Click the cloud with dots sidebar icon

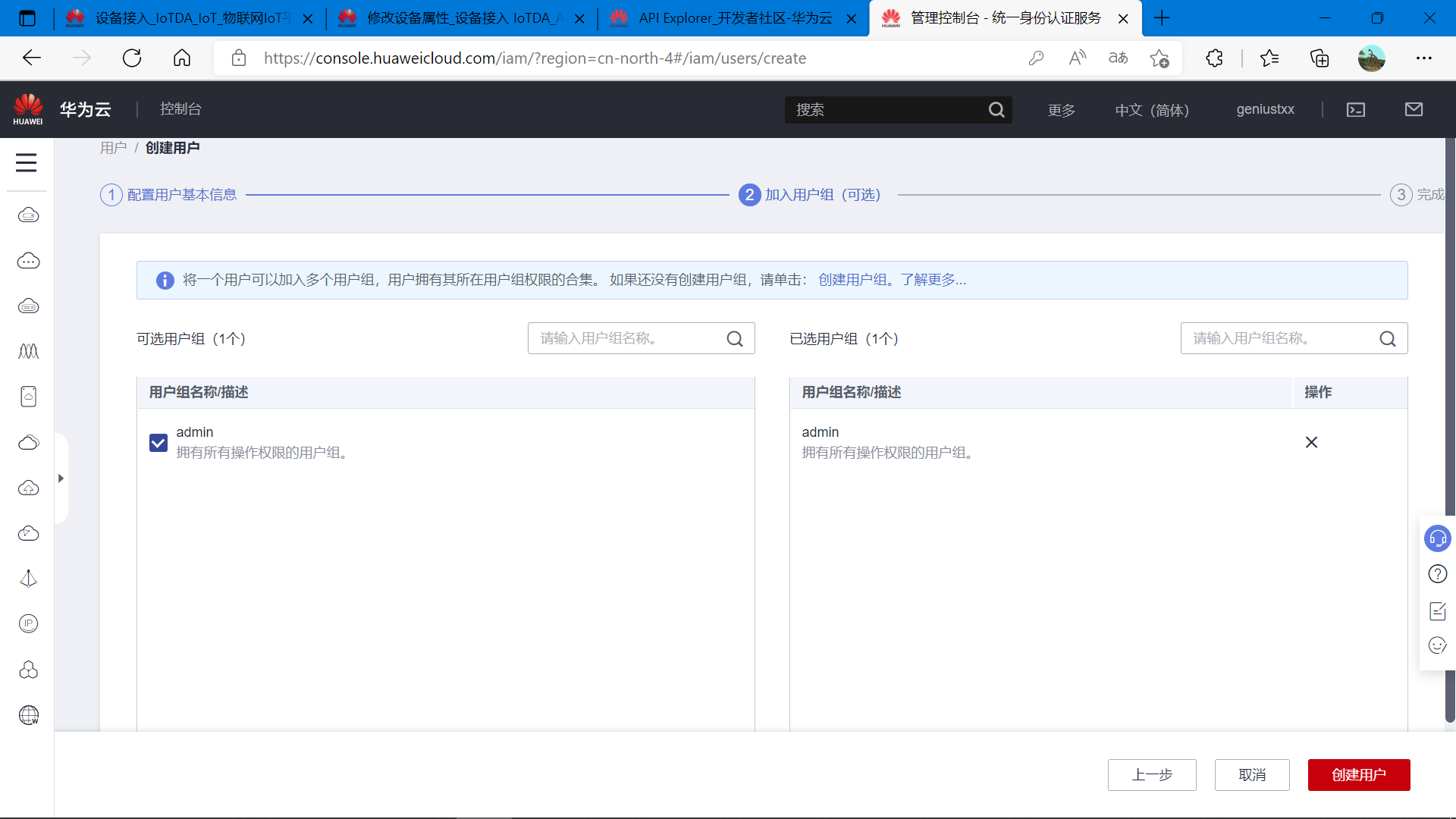coord(29,261)
